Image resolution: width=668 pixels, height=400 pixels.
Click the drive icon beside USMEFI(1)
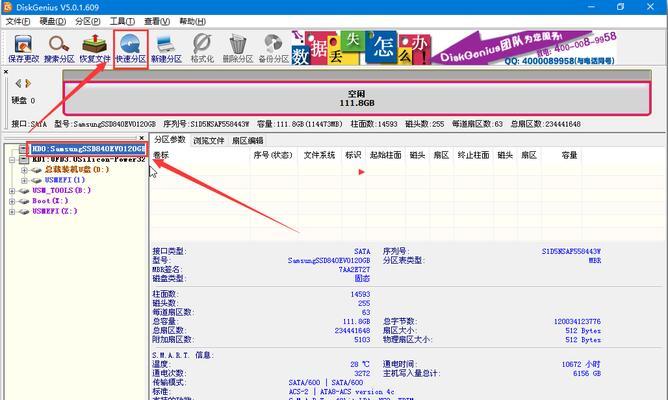[x=37, y=180]
